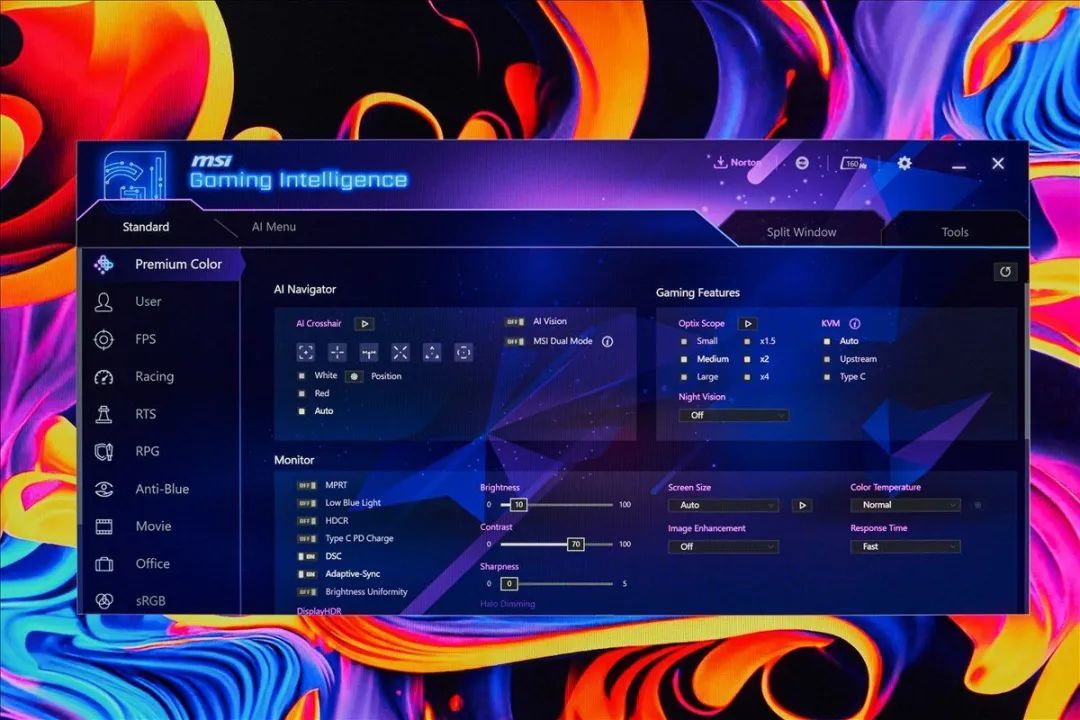
Task: Go to the Tools tab
Action: pyautogui.click(x=955, y=232)
